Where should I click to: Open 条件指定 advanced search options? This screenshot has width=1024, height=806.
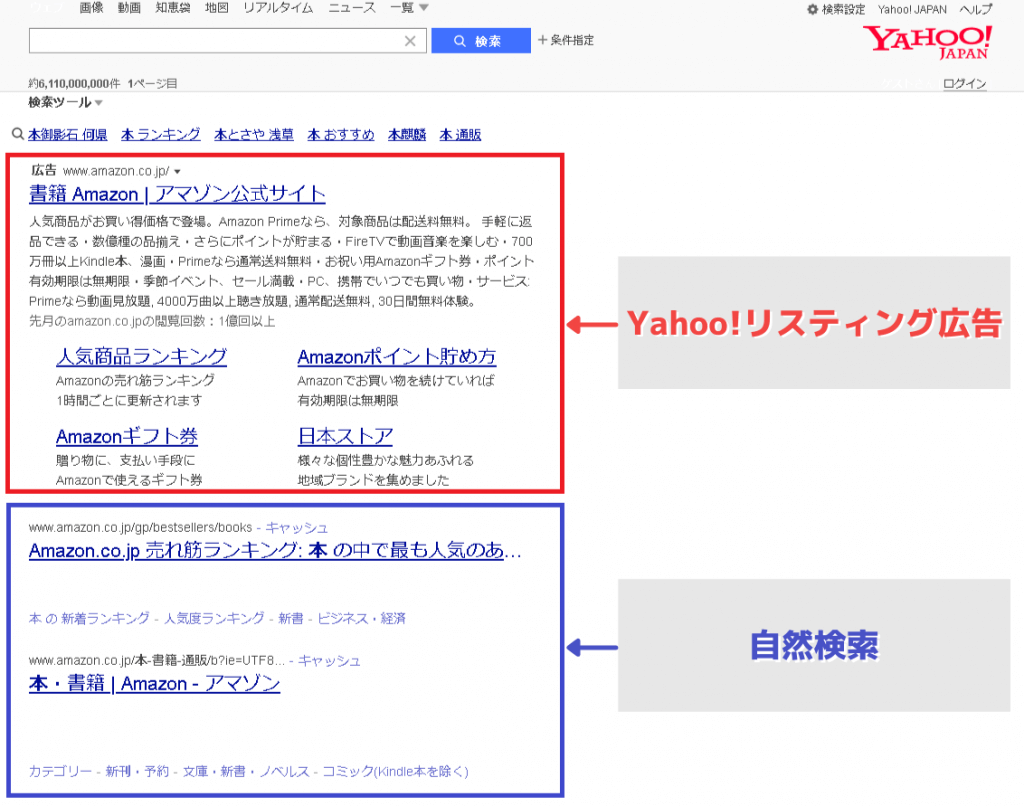tap(566, 40)
